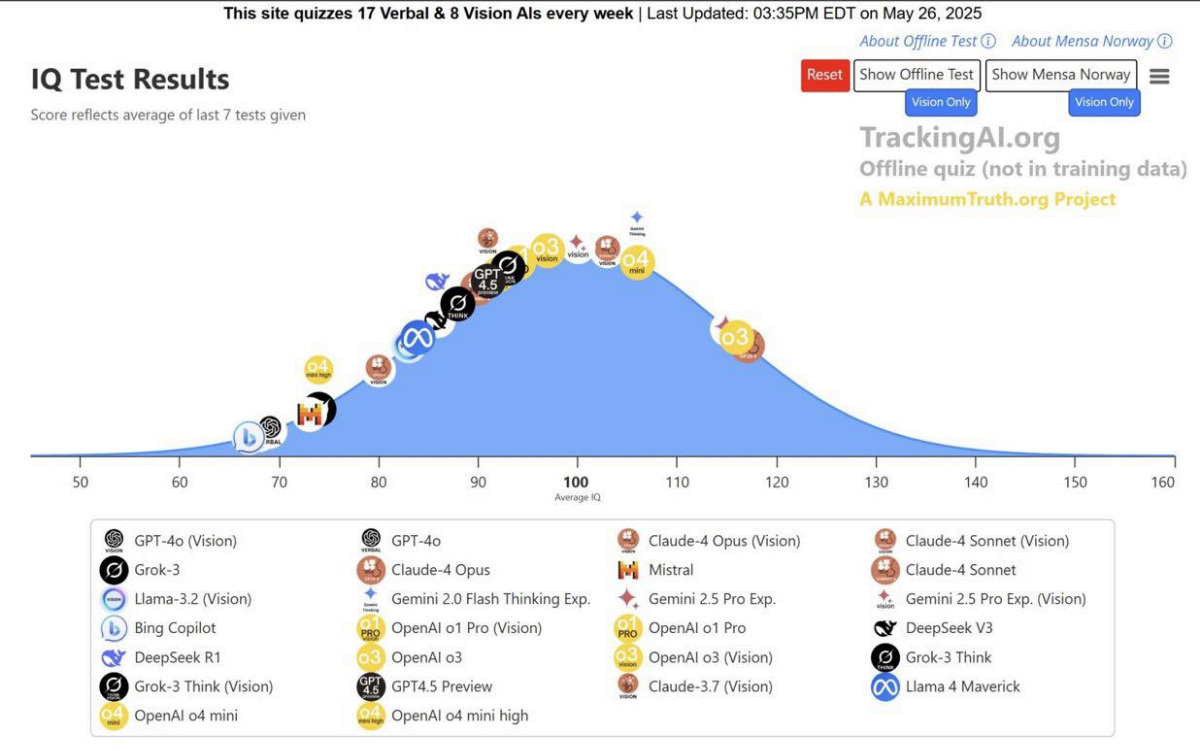Click the Bing Copilot legend icon
1200x751 pixels.
pyautogui.click(x=114, y=629)
